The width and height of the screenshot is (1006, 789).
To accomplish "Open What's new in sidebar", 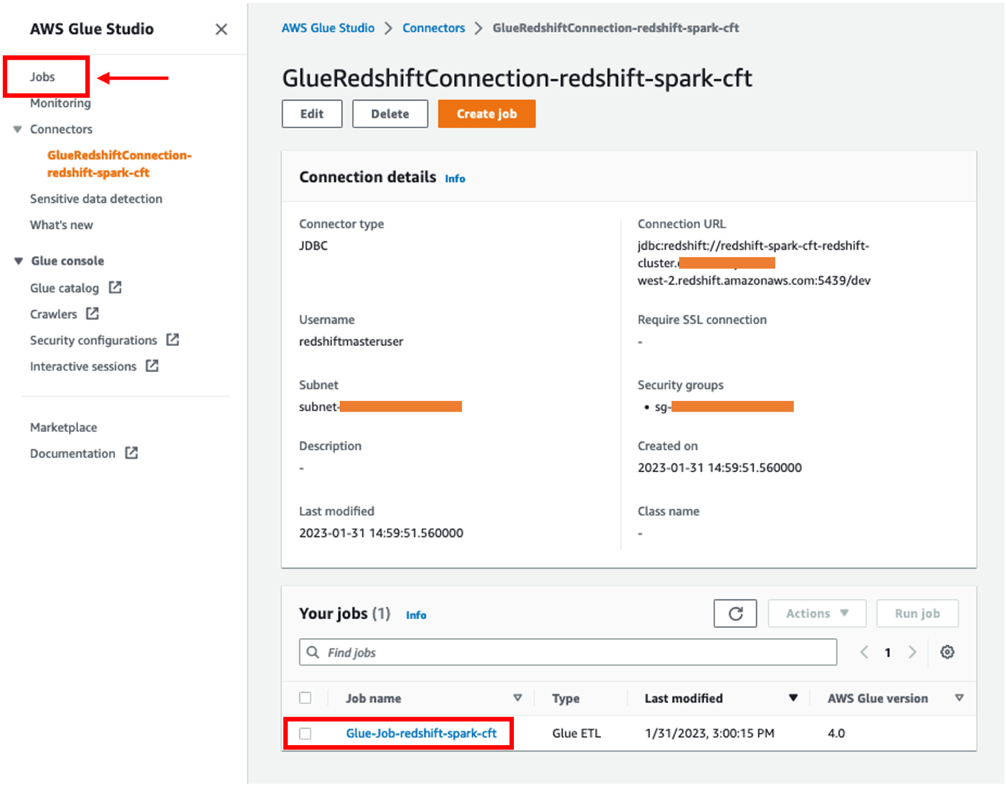I will click(62, 225).
